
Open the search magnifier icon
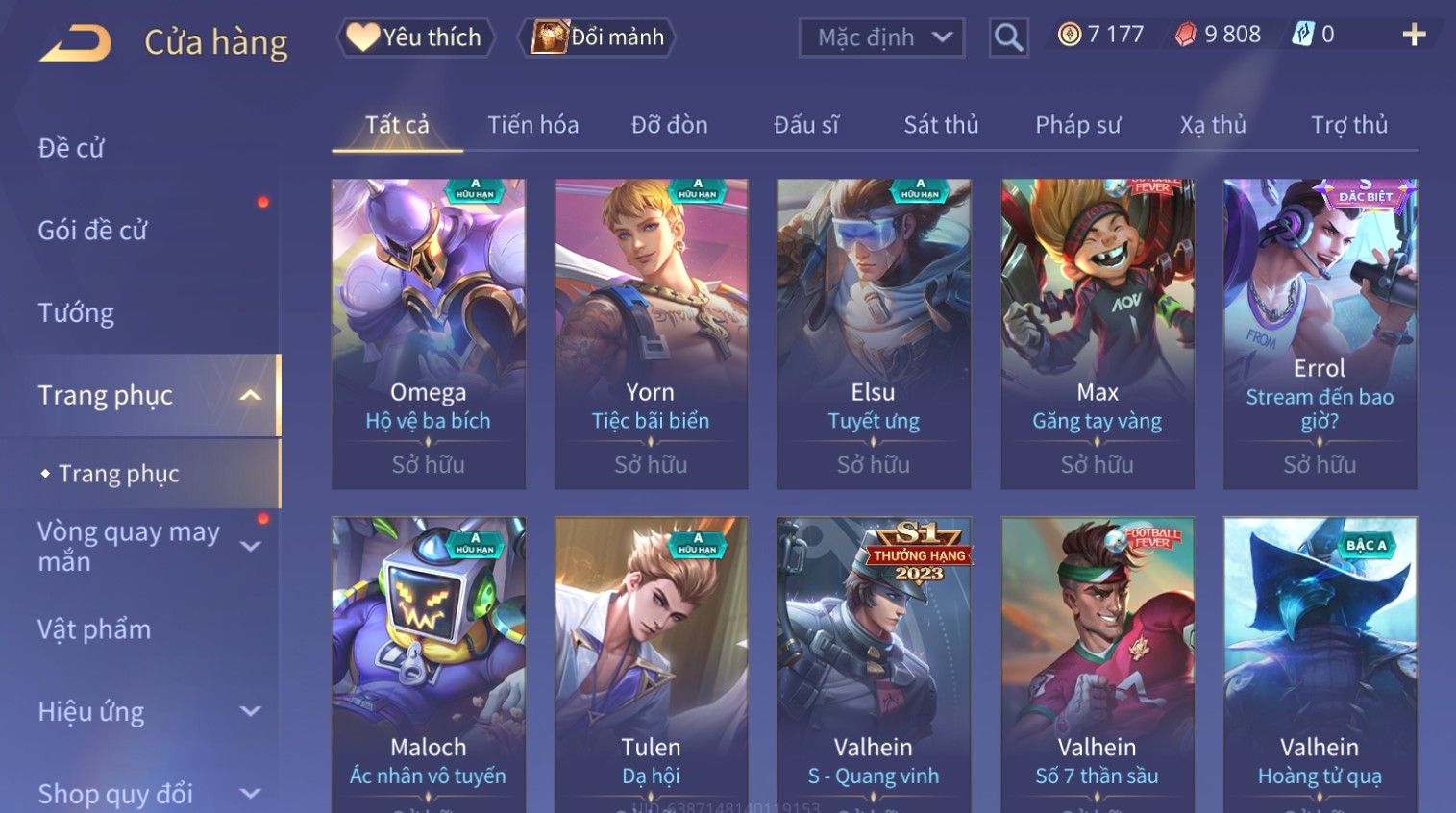click(x=1008, y=37)
